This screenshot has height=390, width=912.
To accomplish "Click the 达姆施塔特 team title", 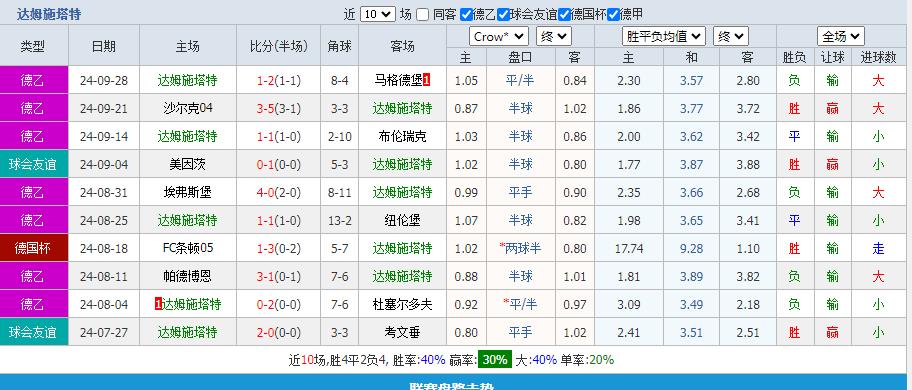I will [x=49, y=15].
